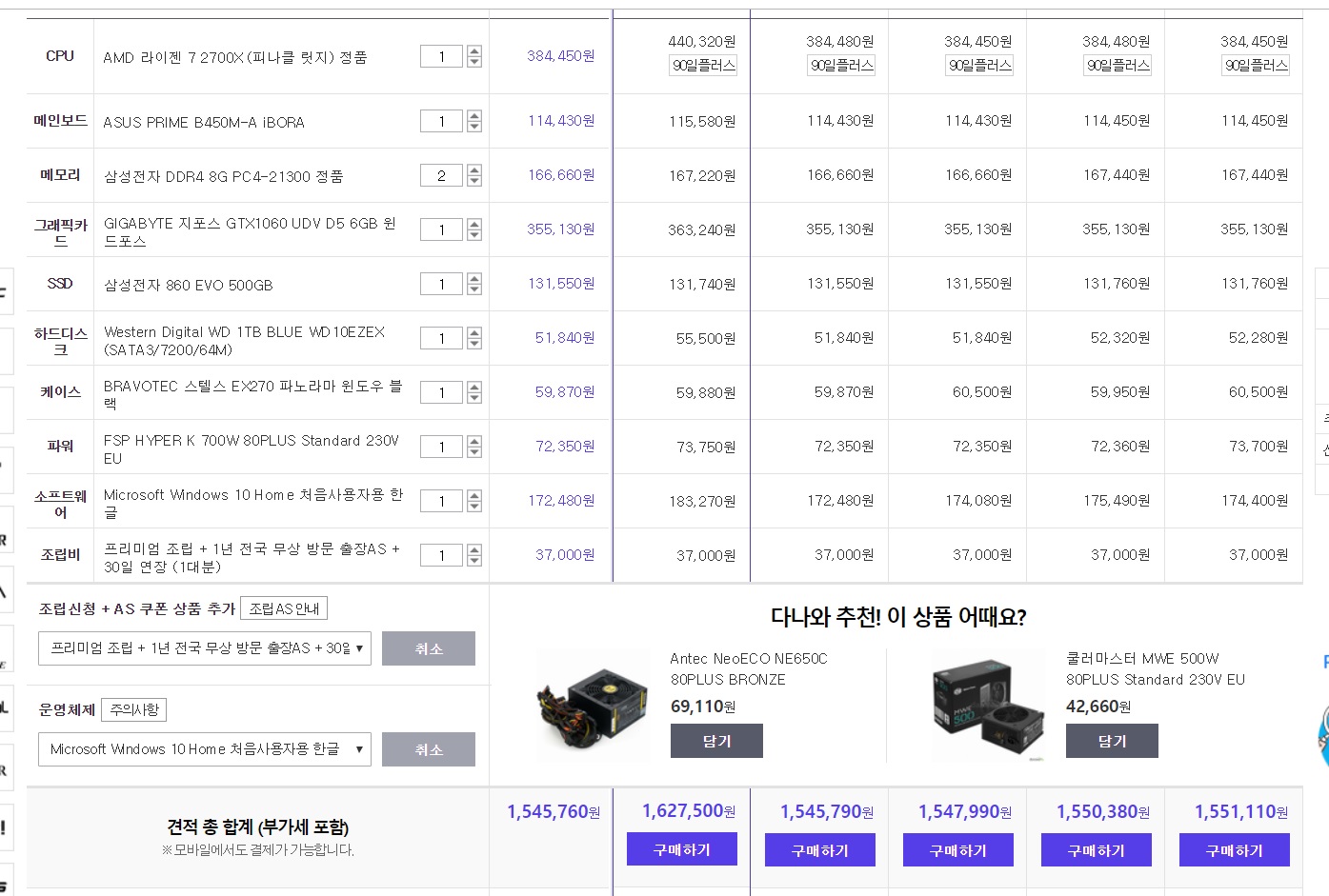The width and height of the screenshot is (1329, 896).
Task: Click the 1,545,760원 lowest total price
Action: pyautogui.click(x=554, y=811)
